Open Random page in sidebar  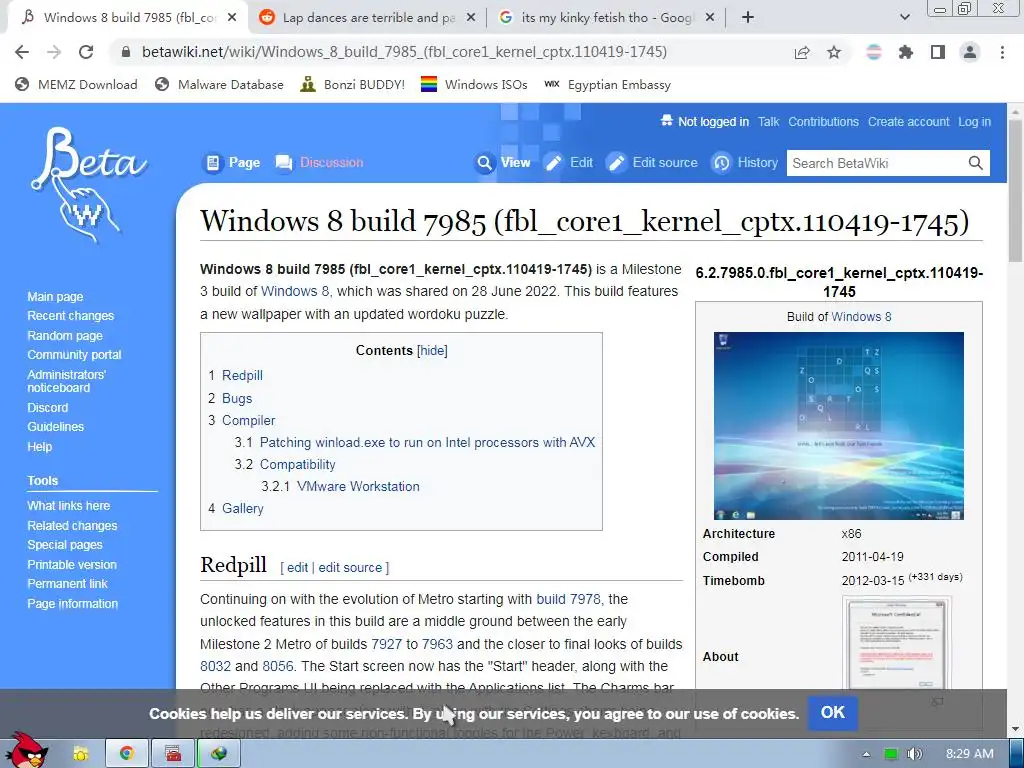(x=65, y=336)
